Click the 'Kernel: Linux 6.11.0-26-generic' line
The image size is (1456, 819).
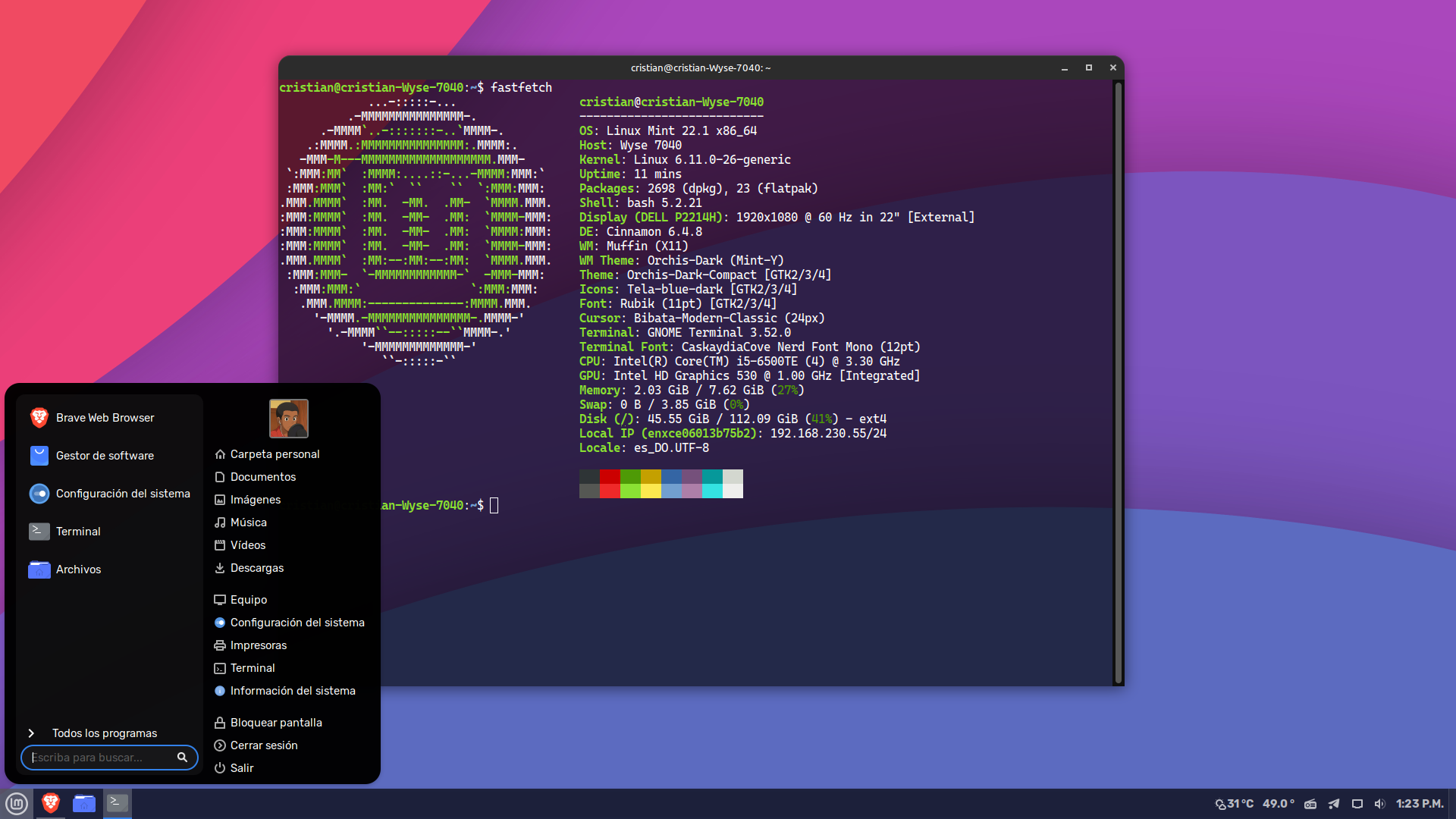tap(685, 160)
